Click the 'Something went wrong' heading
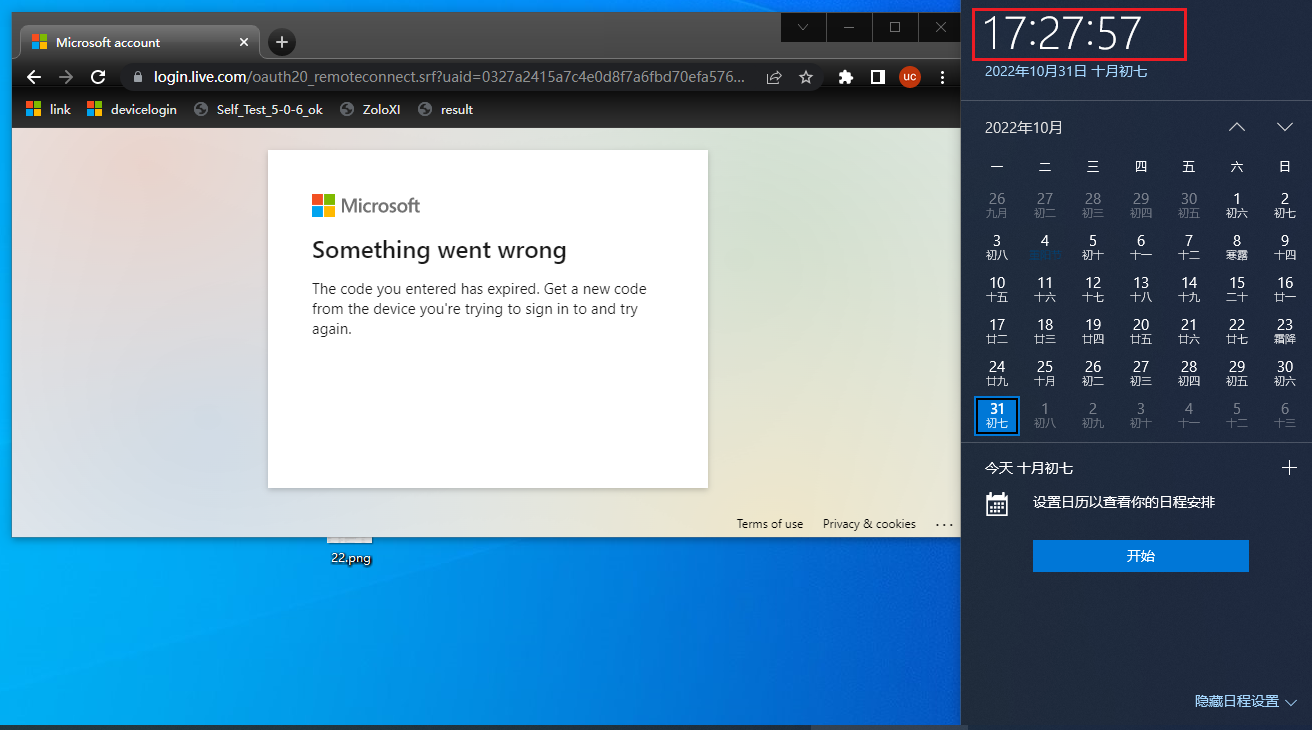 439,250
